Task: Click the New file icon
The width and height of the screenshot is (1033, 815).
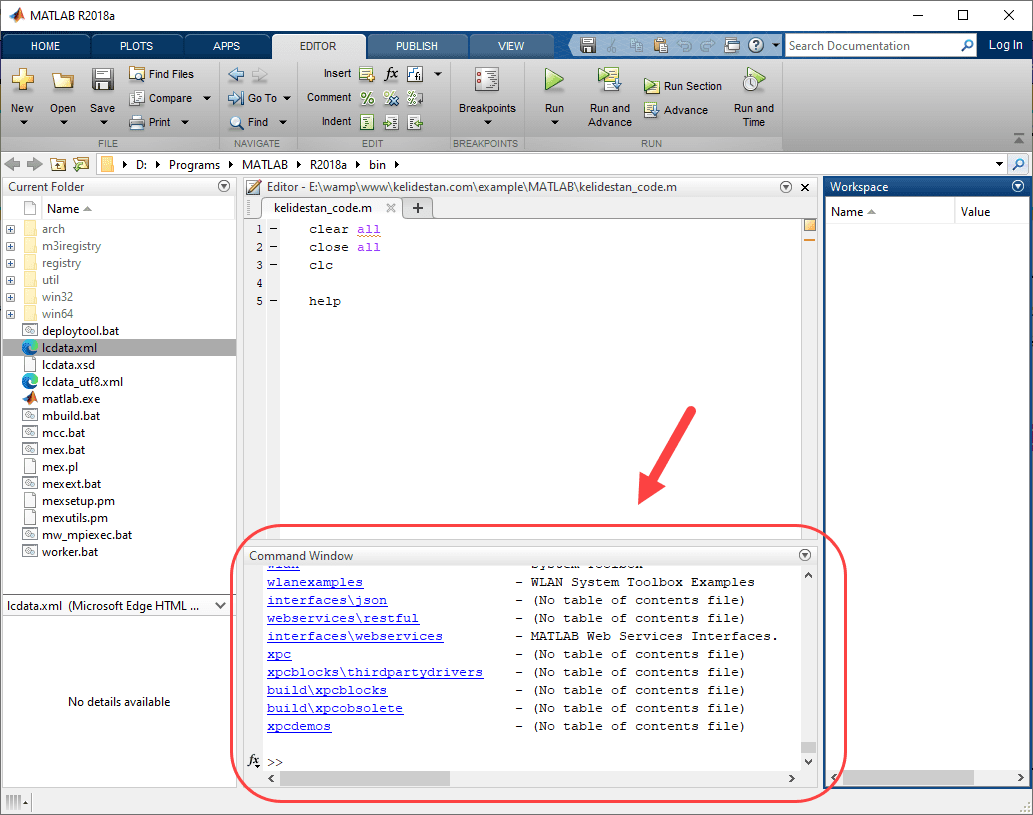Action: point(22,80)
